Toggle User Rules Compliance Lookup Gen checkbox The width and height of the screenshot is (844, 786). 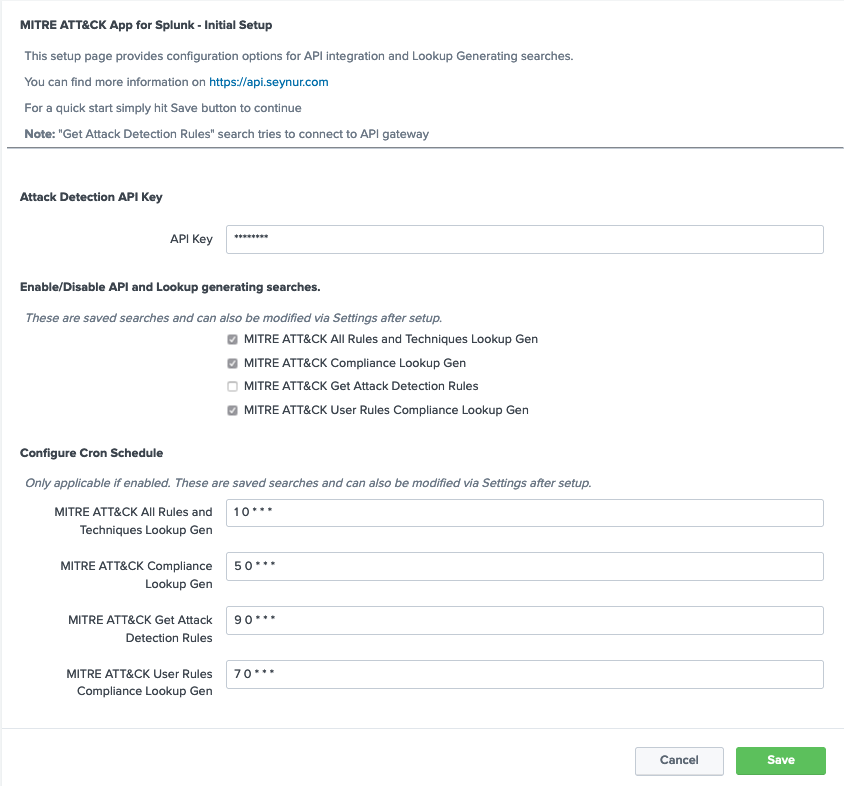point(233,410)
